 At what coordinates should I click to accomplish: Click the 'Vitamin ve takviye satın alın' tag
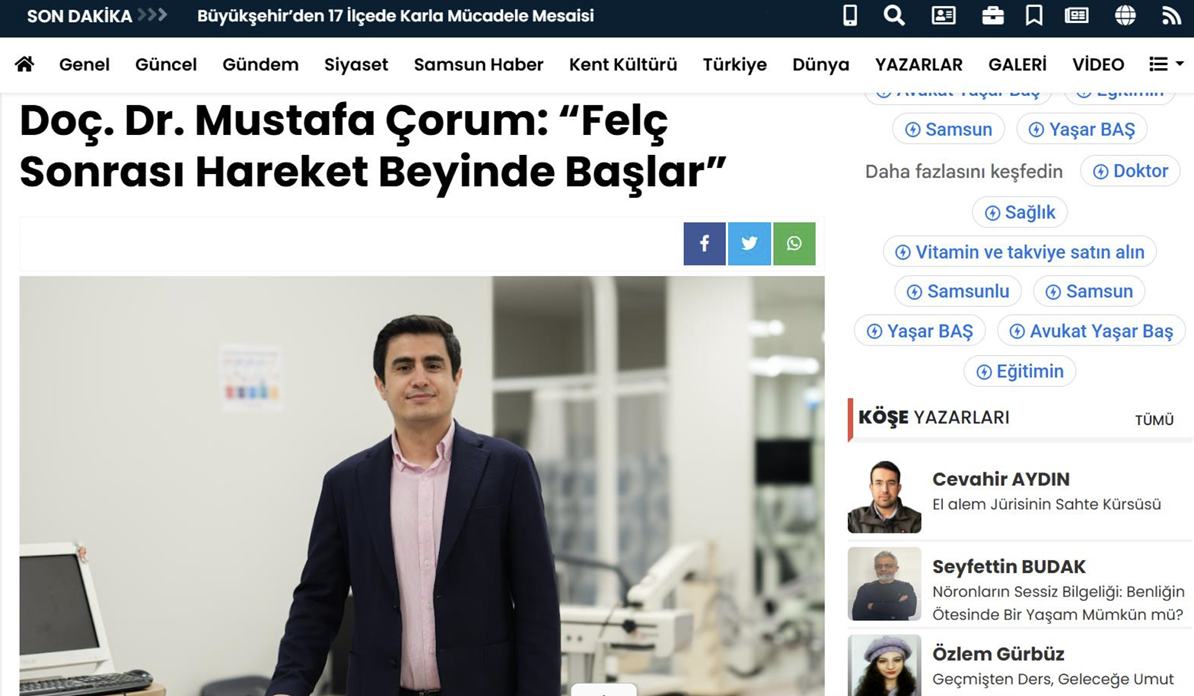point(1019,252)
